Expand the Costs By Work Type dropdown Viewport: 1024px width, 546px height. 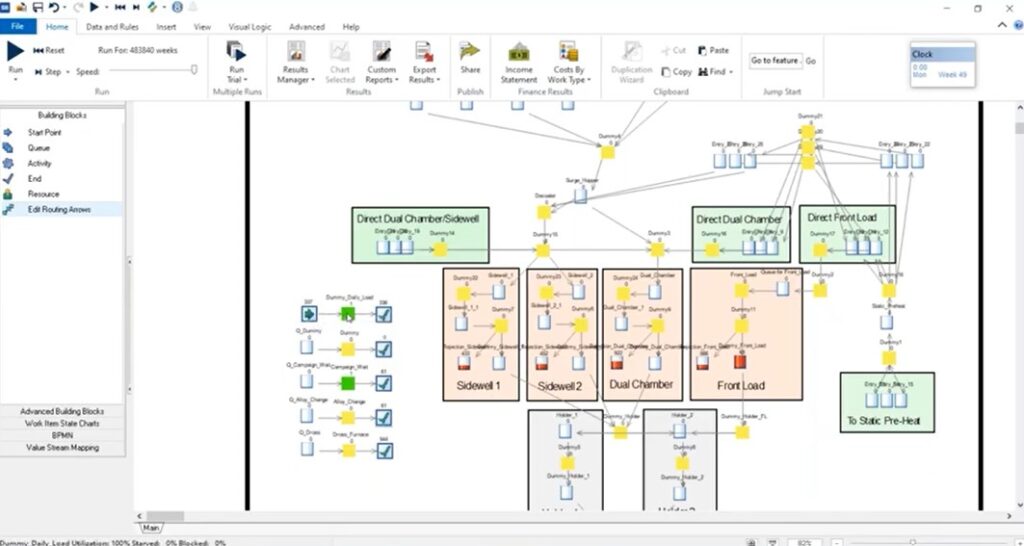(569, 74)
